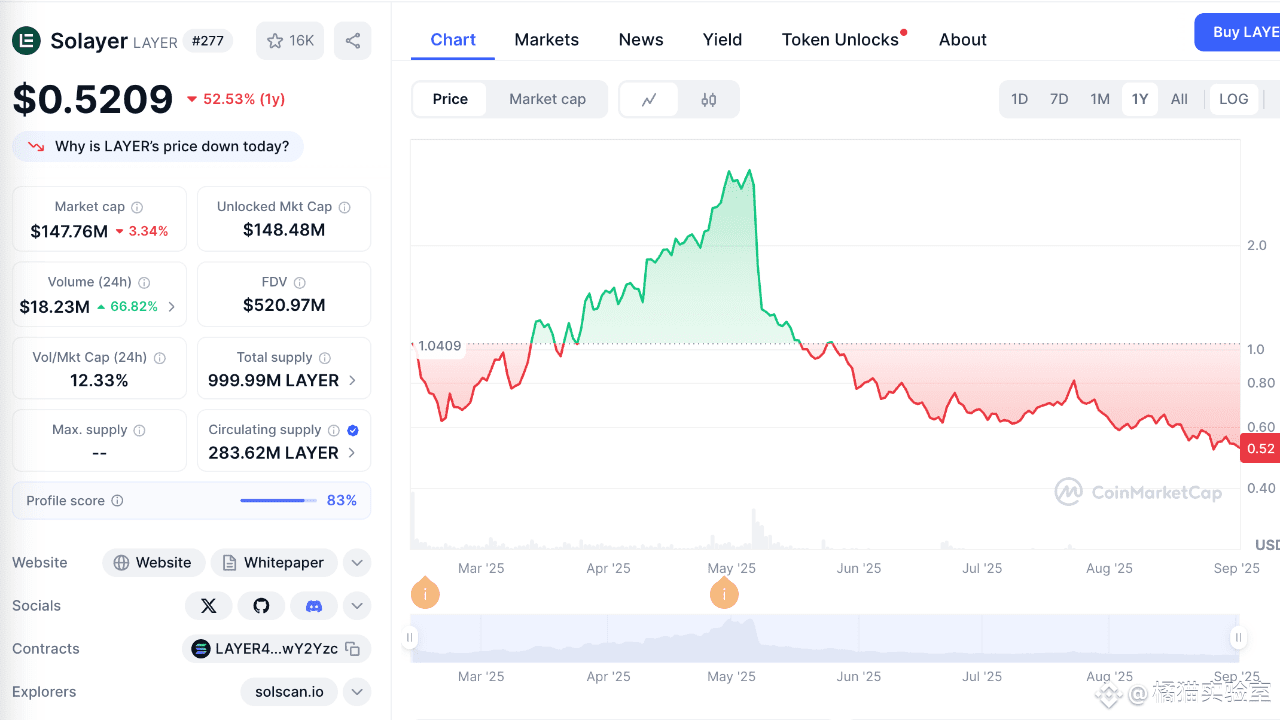Select the 7D time range
Screen dimensions: 1280x720
[1059, 99]
